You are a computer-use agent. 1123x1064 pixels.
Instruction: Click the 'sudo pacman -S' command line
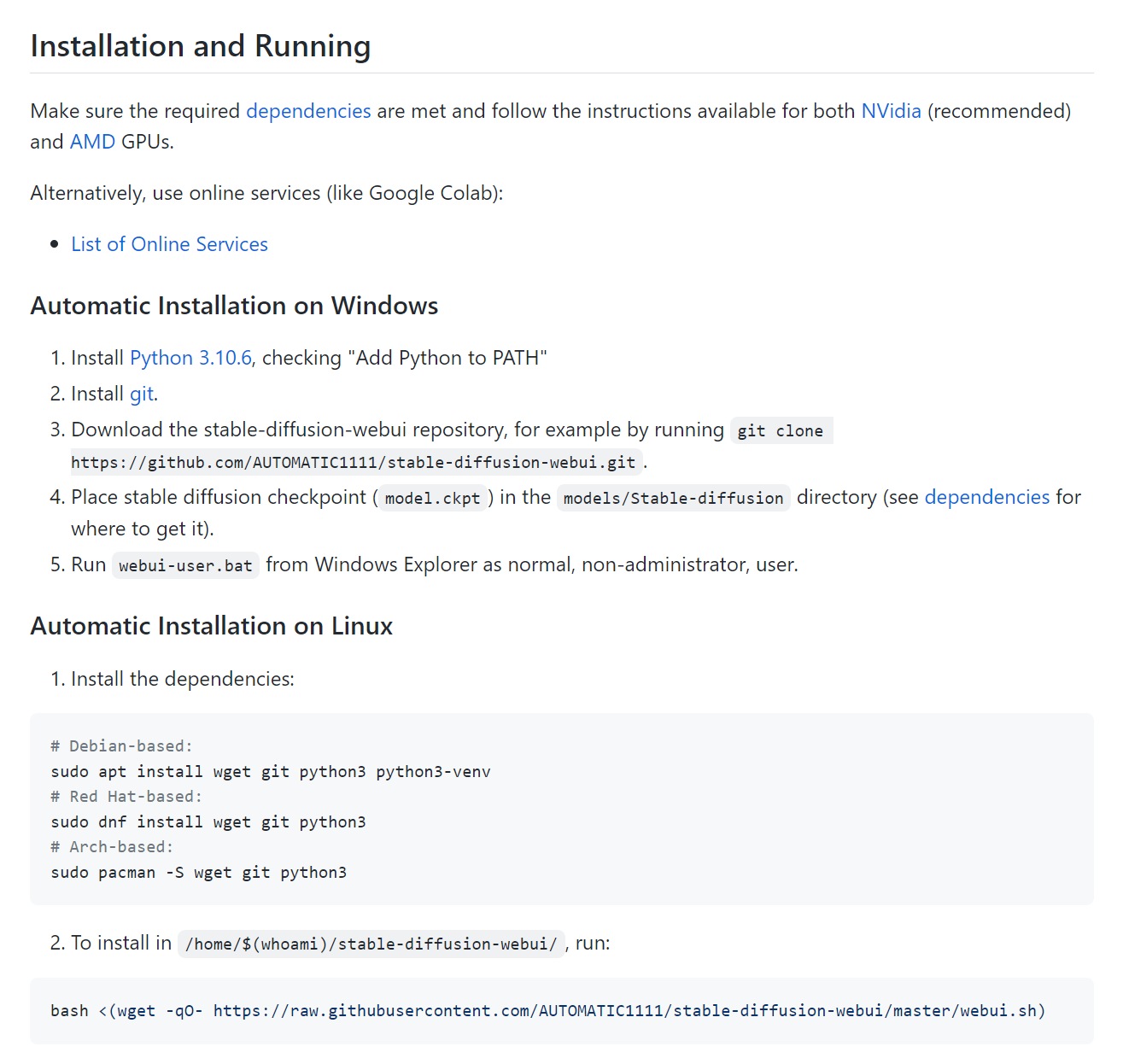(x=199, y=873)
